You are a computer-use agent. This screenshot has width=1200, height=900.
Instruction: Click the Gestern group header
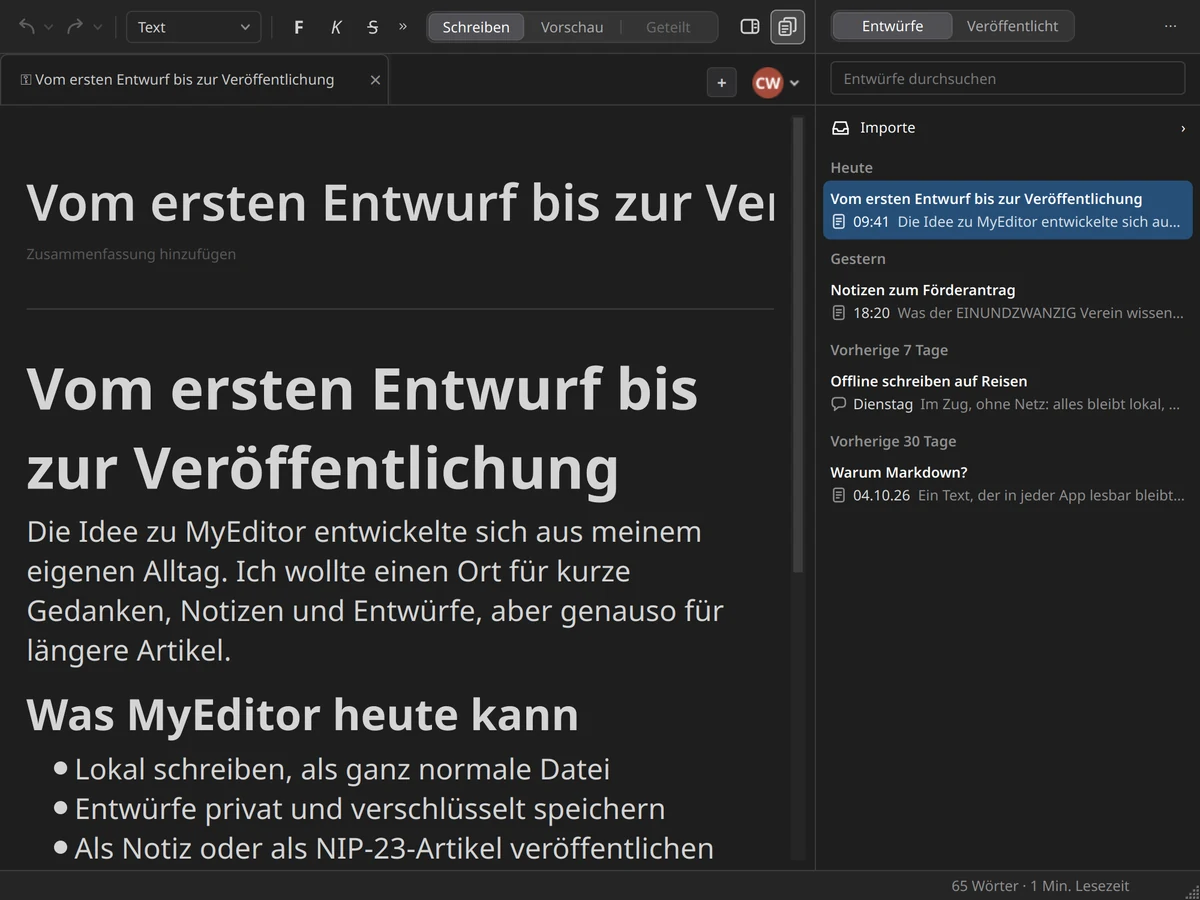pyautogui.click(x=858, y=259)
